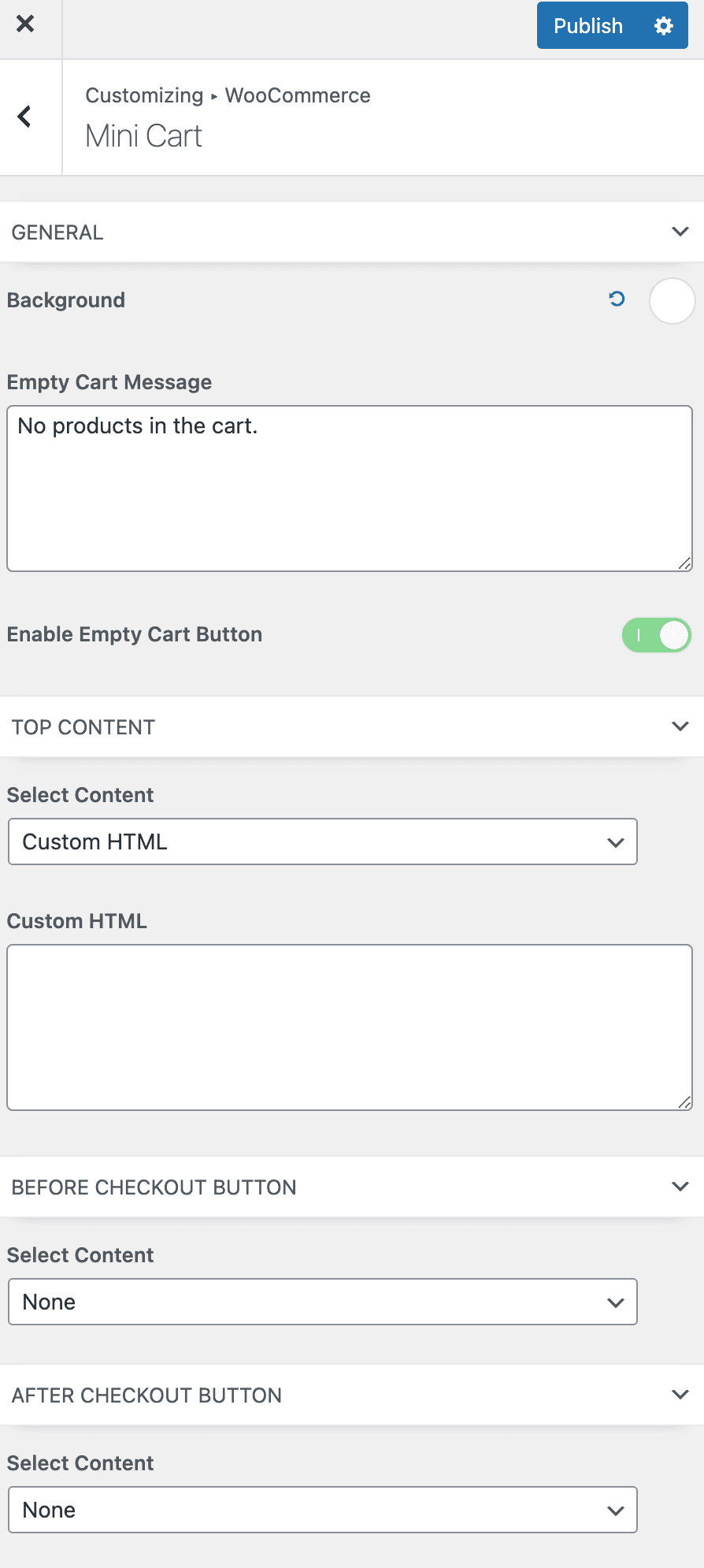Click the resize handle of Empty Cart Message box
704x1568 pixels.
tap(685, 563)
